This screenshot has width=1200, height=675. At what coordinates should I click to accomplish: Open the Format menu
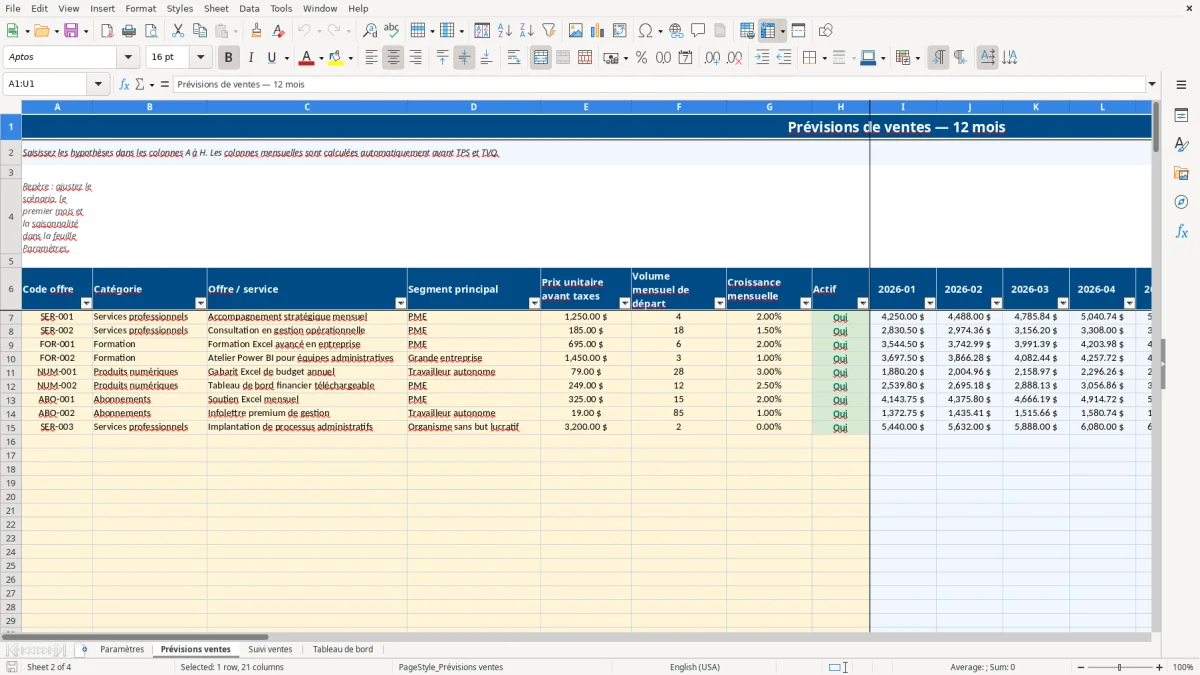point(140,8)
